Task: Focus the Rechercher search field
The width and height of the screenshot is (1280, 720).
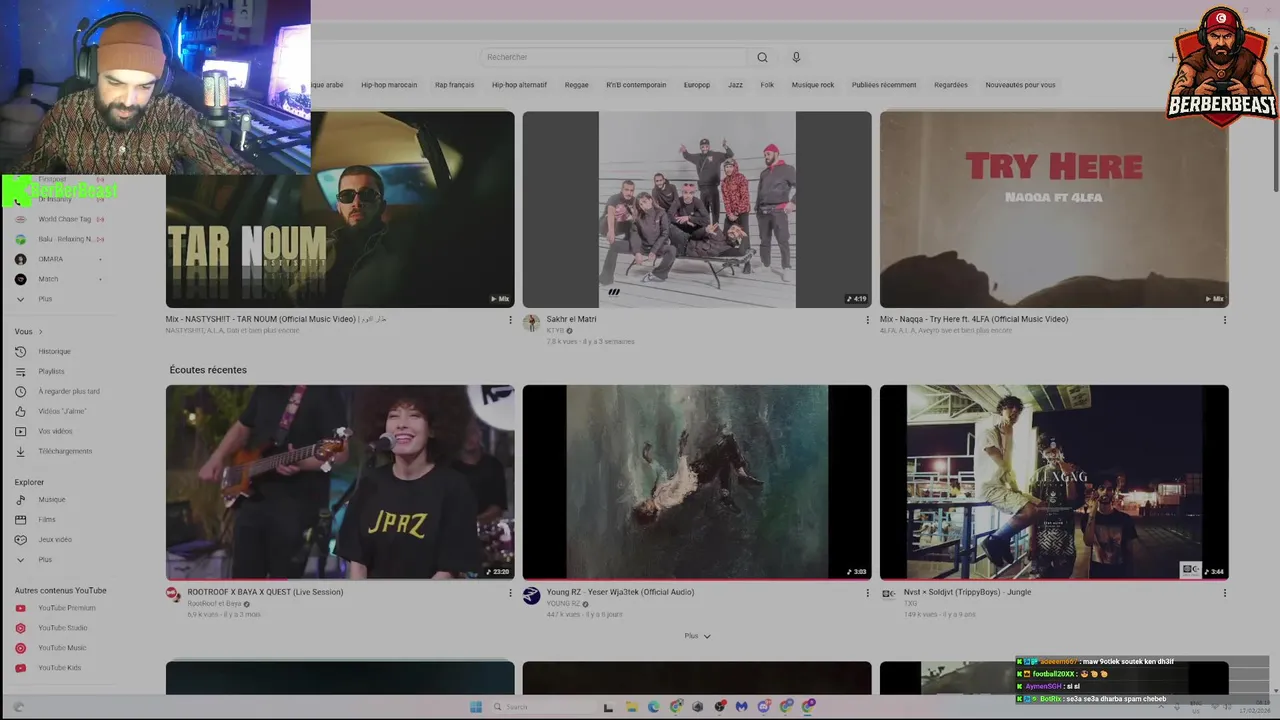Action: click(x=614, y=57)
